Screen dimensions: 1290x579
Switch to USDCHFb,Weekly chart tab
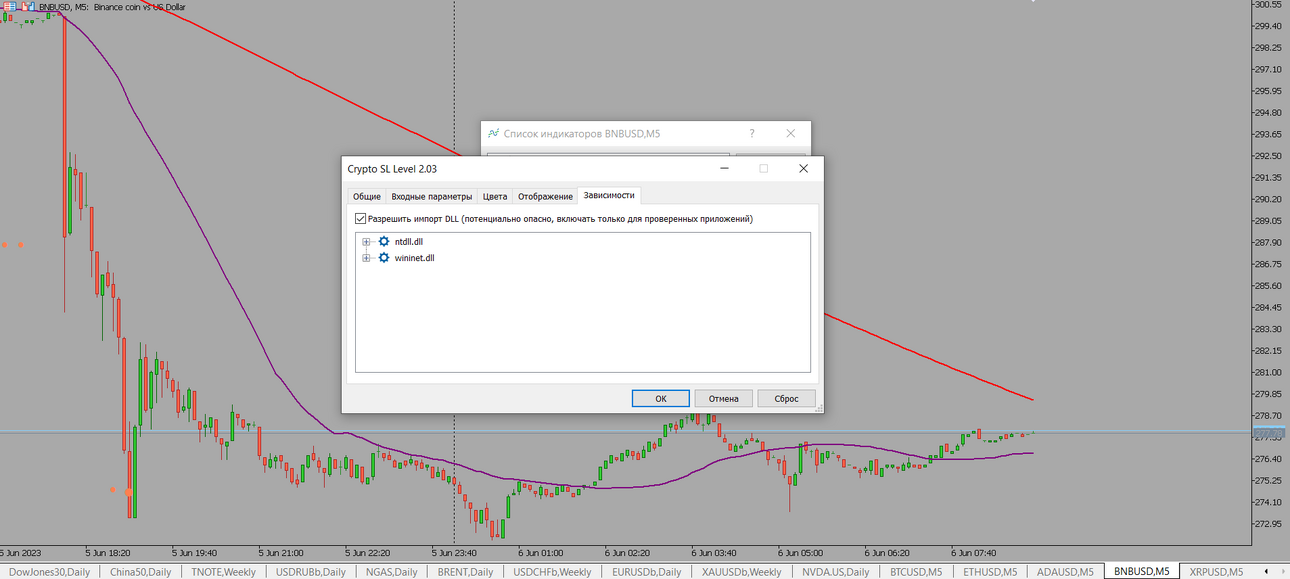552,572
